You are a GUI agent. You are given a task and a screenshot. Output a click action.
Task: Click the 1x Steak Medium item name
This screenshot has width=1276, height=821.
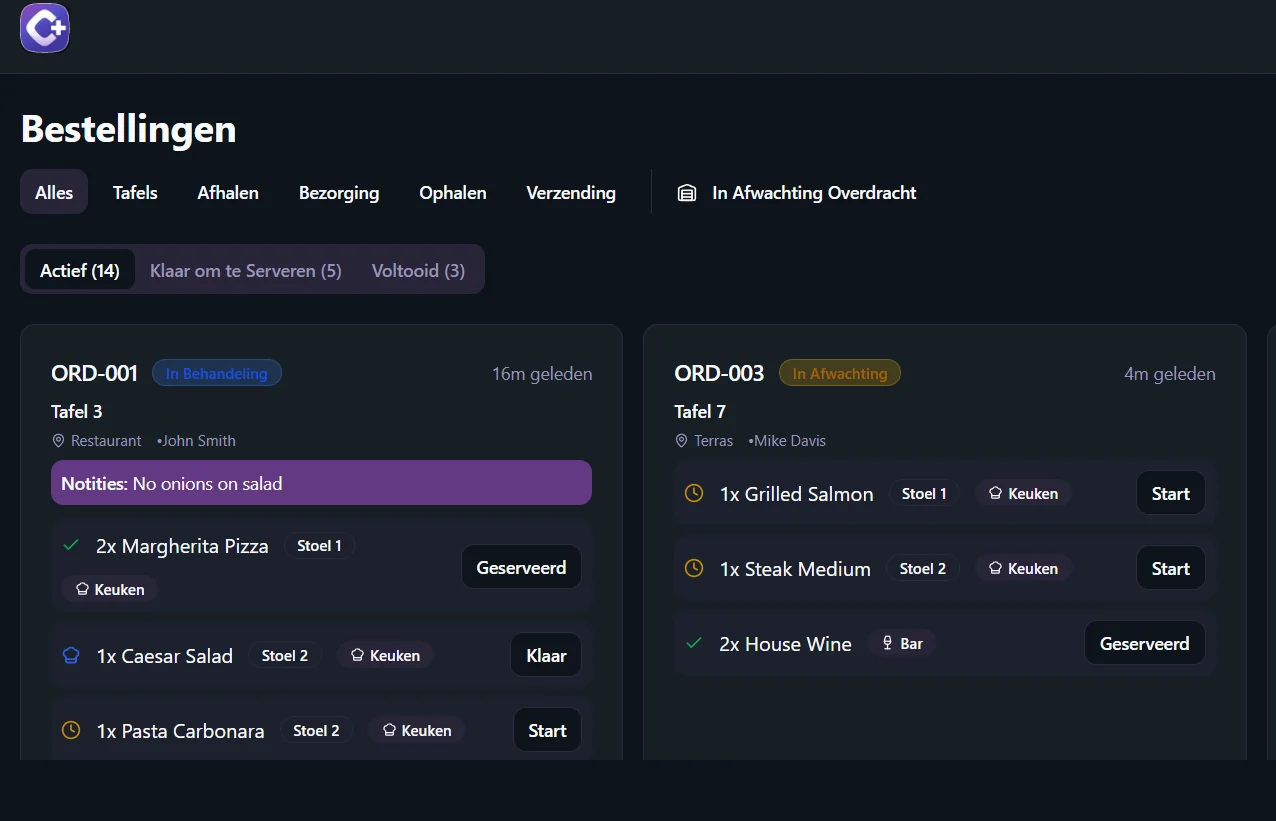point(795,569)
